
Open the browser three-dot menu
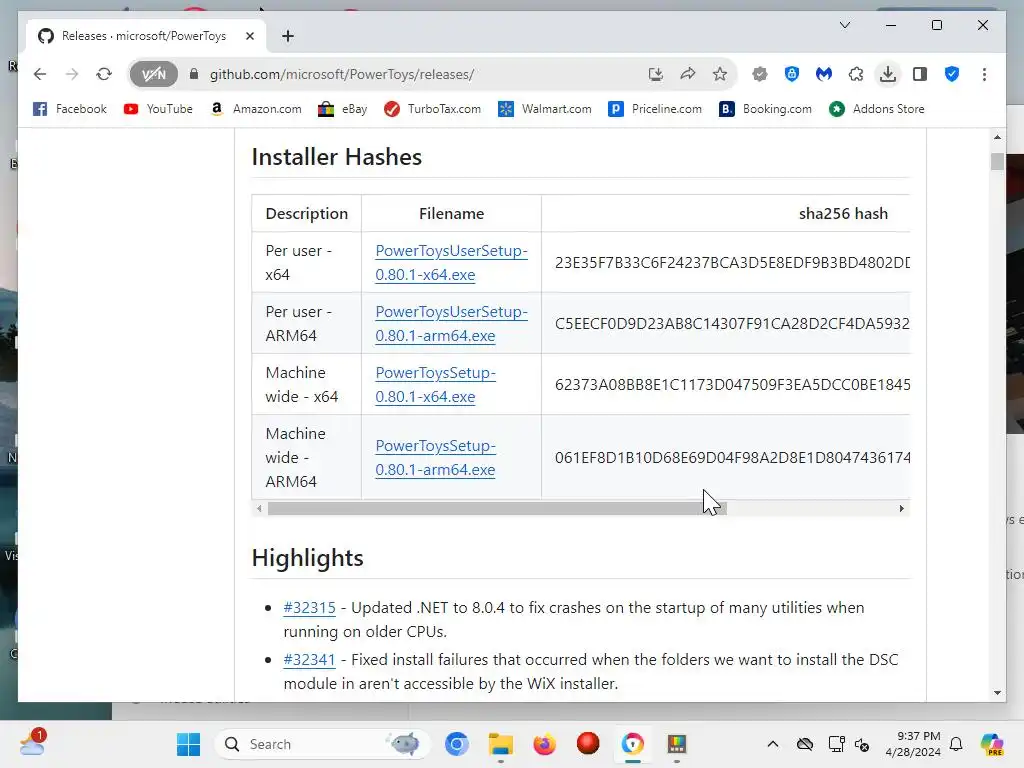[x=984, y=74]
